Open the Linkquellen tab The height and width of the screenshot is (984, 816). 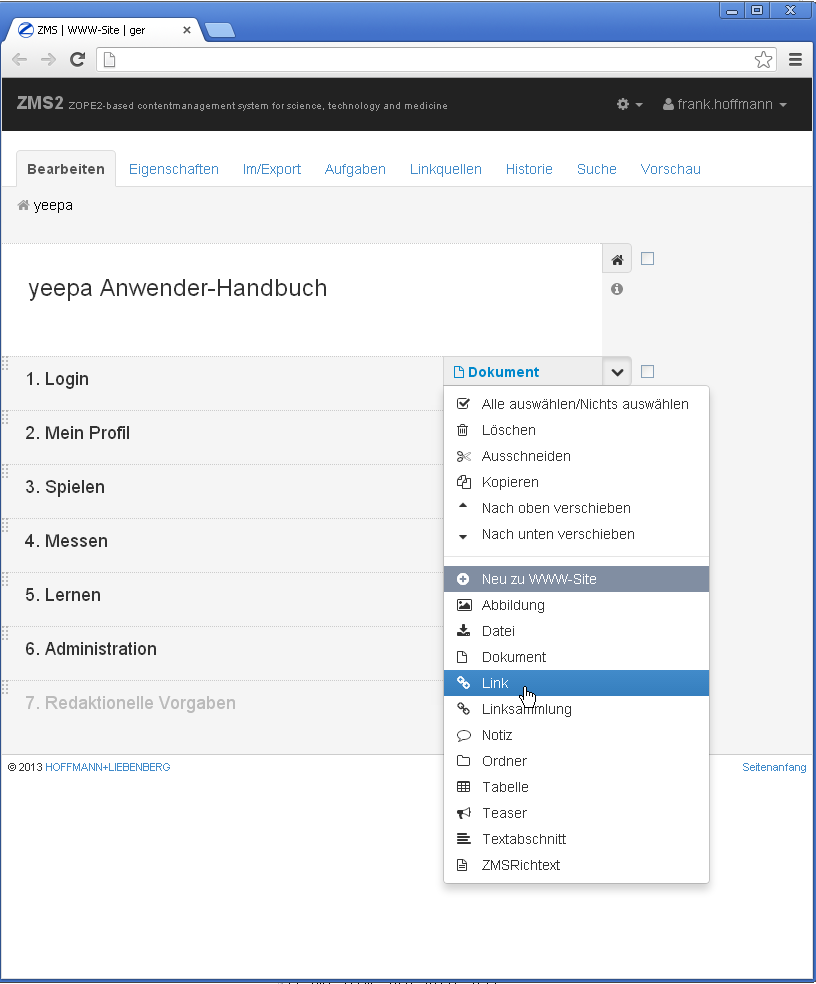coord(446,169)
